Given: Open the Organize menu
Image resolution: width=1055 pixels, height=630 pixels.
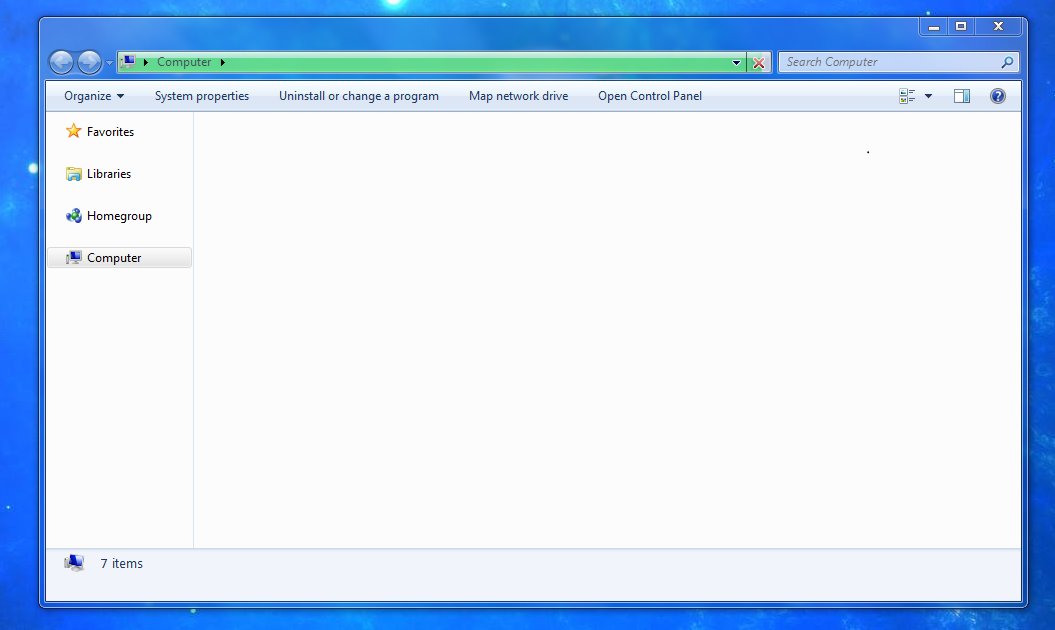Looking at the screenshot, I should tap(94, 96).
